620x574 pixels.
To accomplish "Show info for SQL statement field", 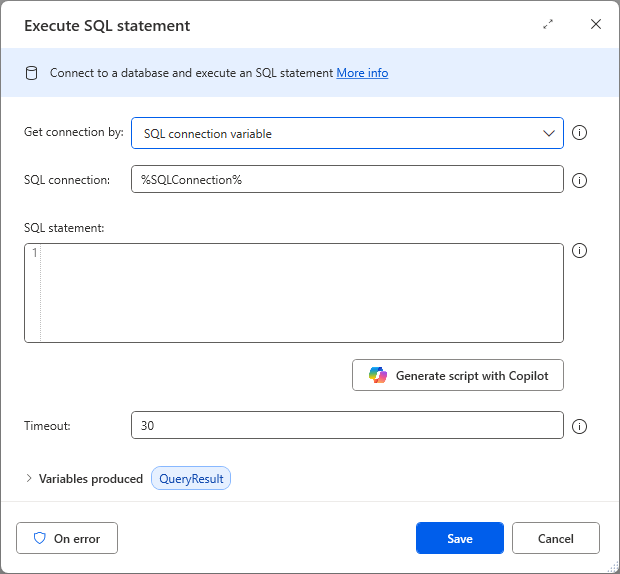I will pyautogui.click(x=579, y=251).
